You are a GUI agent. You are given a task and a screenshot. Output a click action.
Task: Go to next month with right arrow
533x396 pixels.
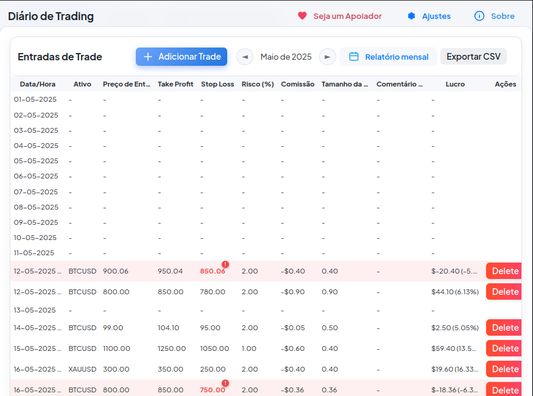click(x=327, y=57)
